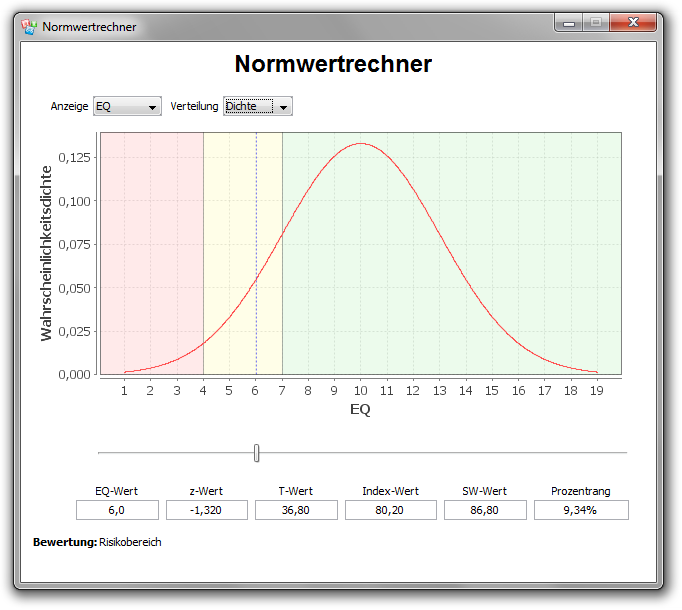Viewport: 682px width, 610px height.
Task: Click the slider handle below the chart
Action: pyautogui.click(x=257, y=453)
